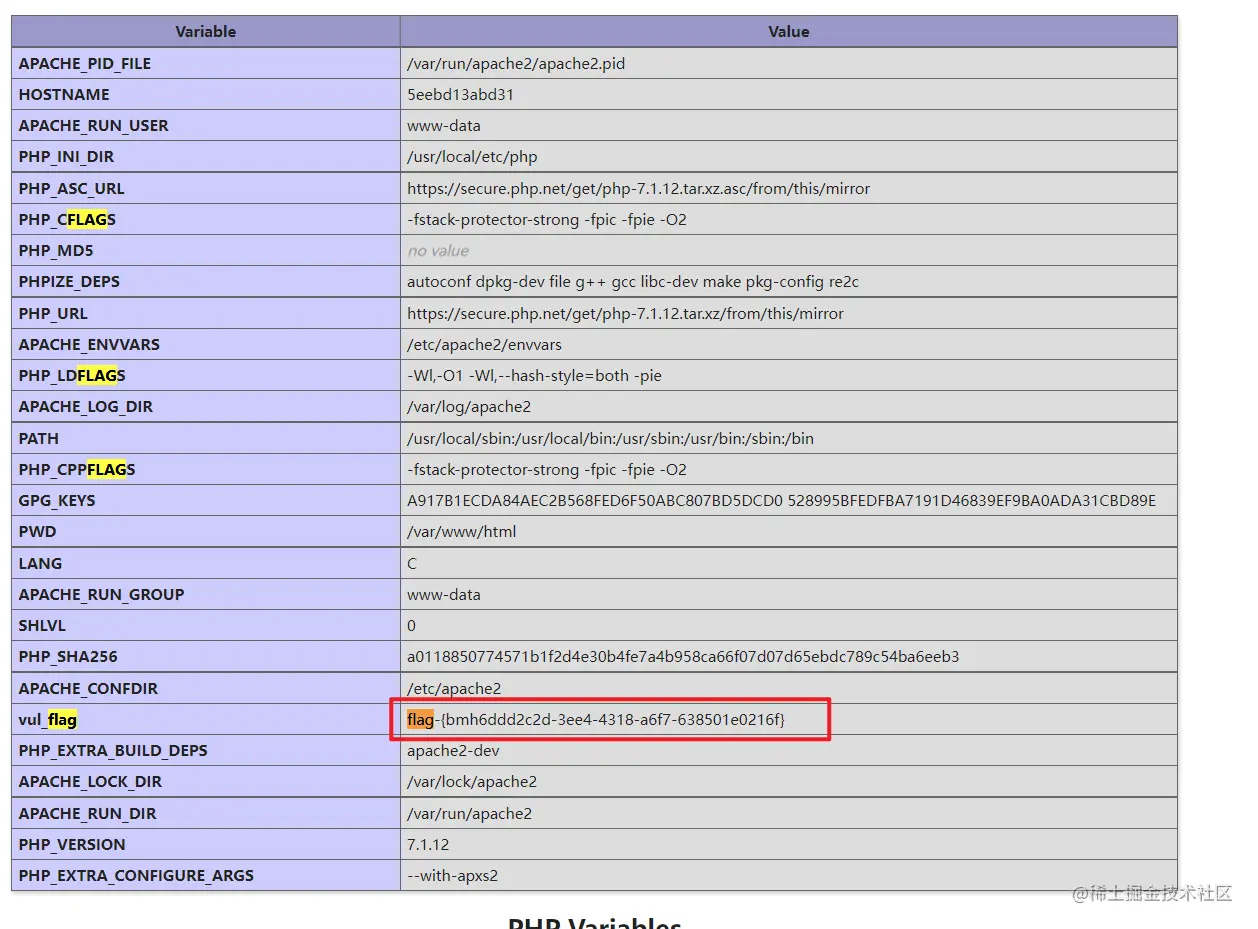Viewport: 1258px width, 929px height.
Task: Select the PHP_VERSION variable name
Action: coord(72,845)
